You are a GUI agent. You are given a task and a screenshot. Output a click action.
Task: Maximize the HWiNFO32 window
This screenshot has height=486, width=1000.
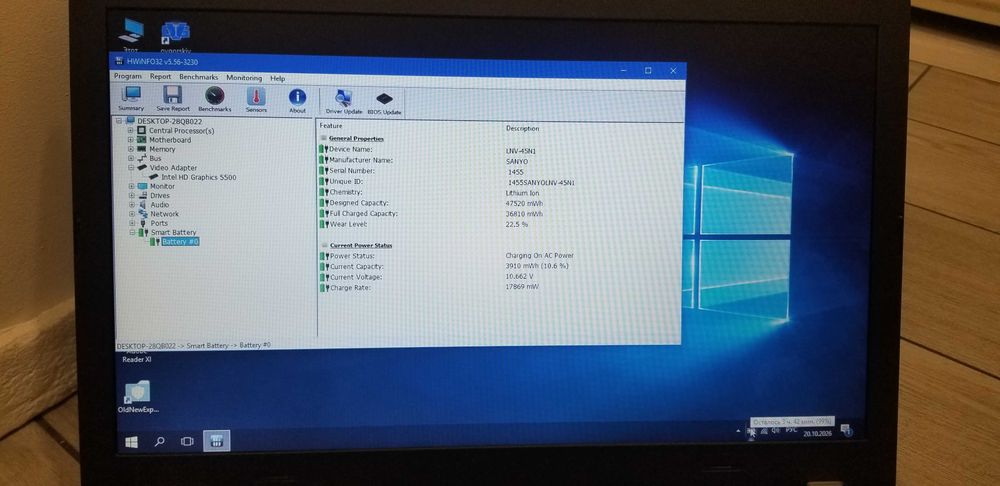click(x=648, y=70)
